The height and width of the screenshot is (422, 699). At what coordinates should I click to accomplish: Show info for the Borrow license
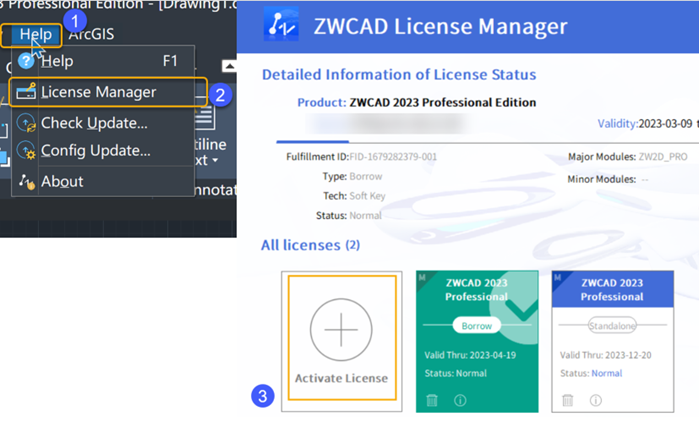[x=460, y=400]
